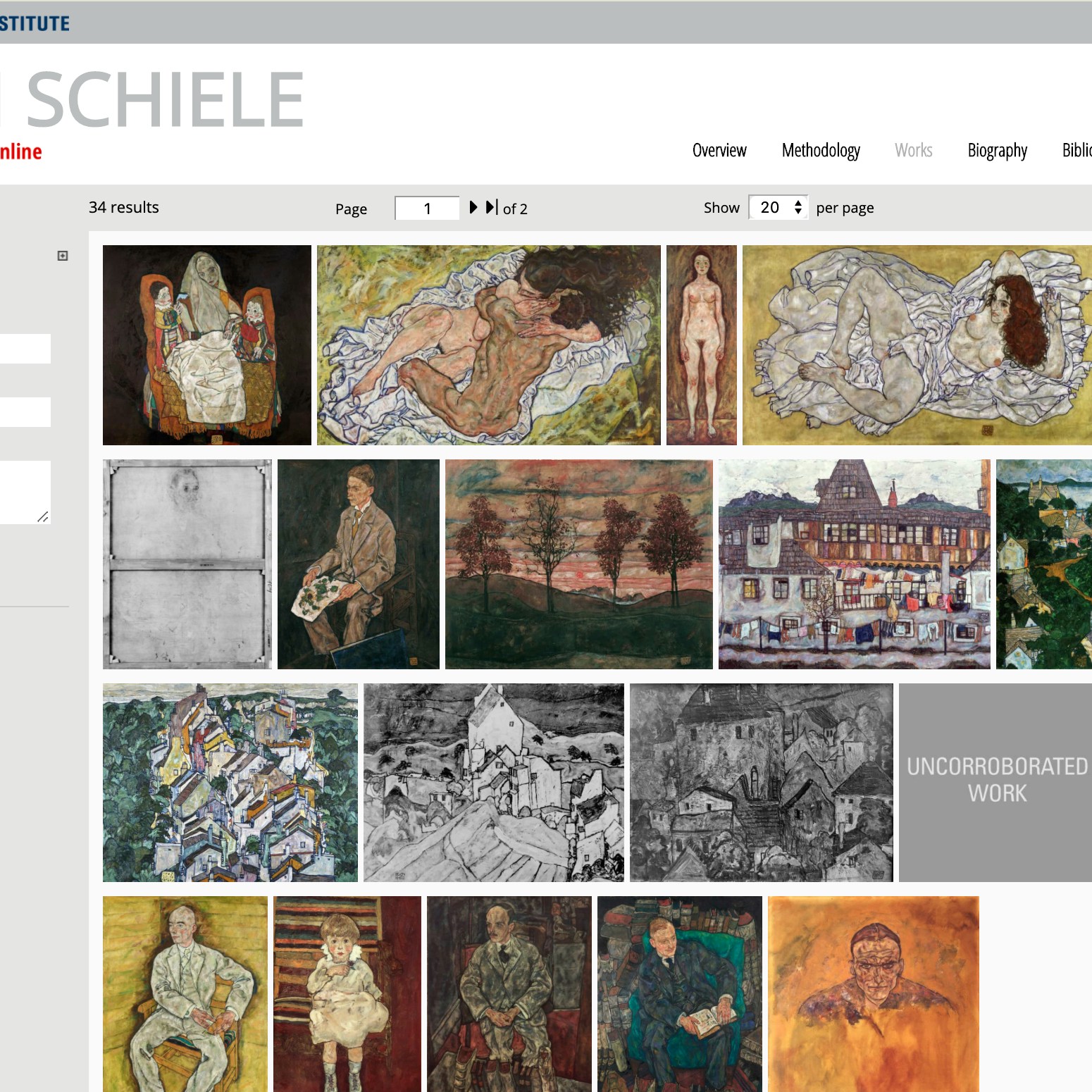1092x1092 pixels.
Task: Go to the next results page arrow
Action: (473, 207)
